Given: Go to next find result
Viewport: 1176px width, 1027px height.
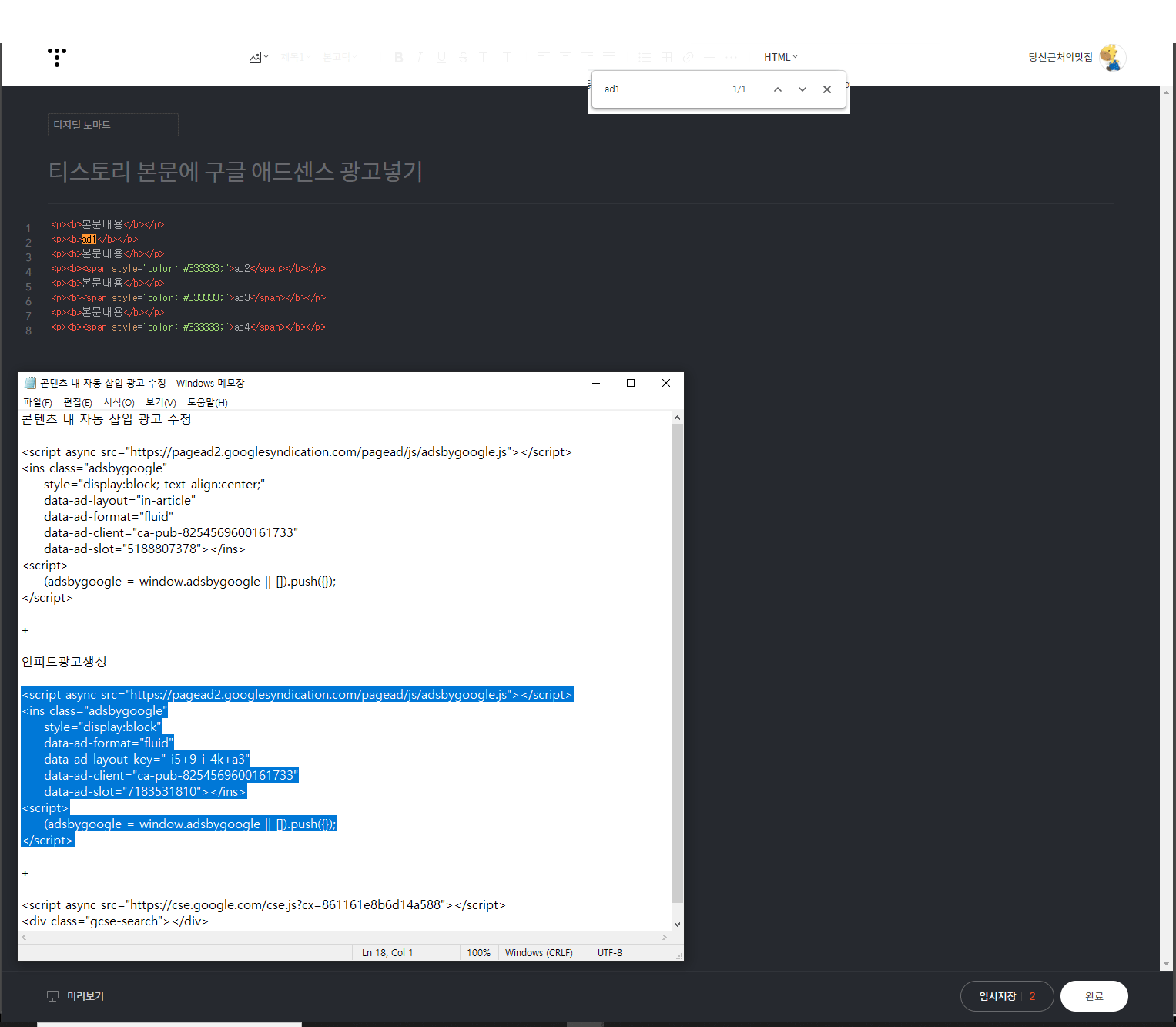Looking at the screenshot, I should tap(802, 89).
